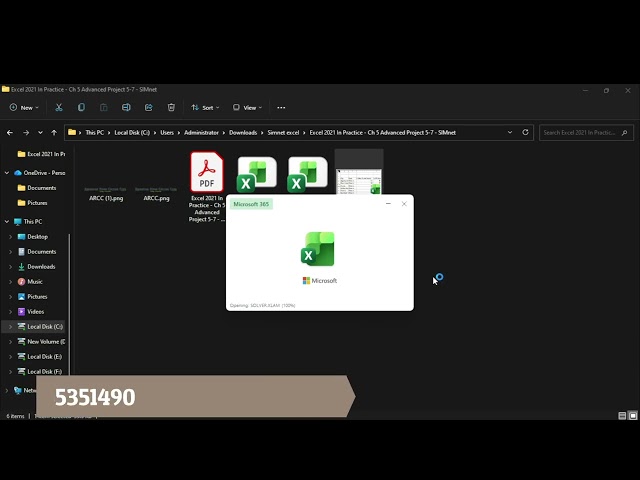The image size is (640, 480).
Task: Select Music in navigation pane
Action: click(x=30, y=282)
